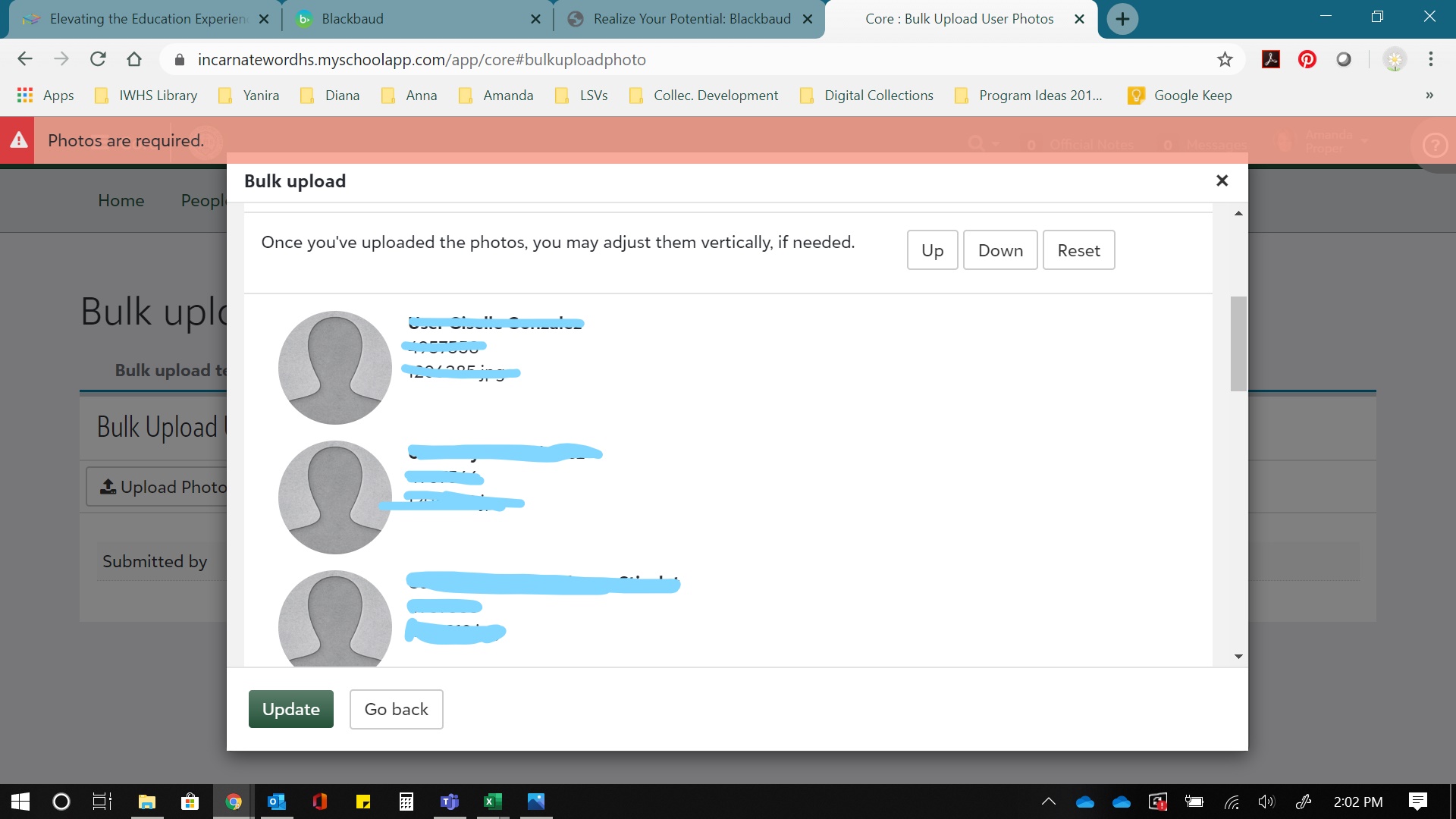Viewport: 1456px width, 819px height.
Task: Open the Chrome three-dot menu
Action: 1431,59
